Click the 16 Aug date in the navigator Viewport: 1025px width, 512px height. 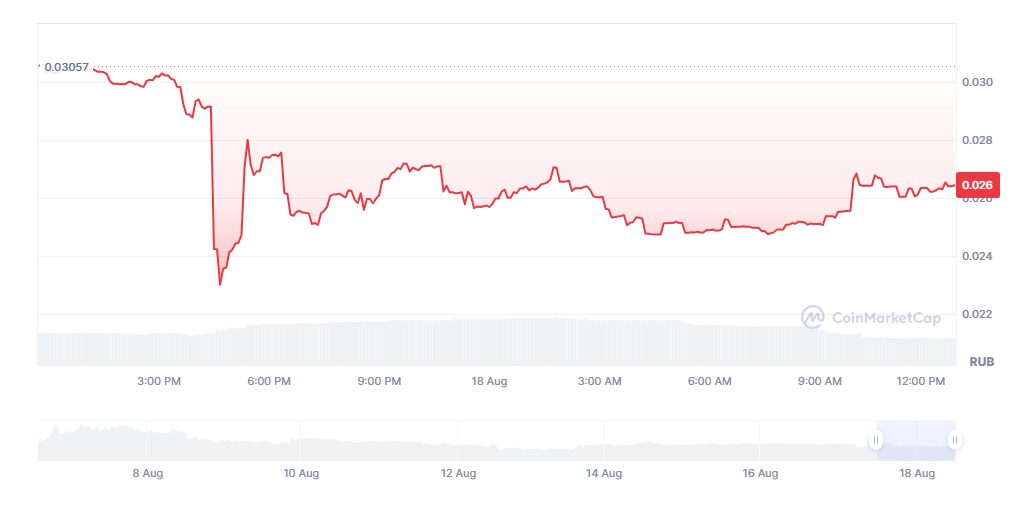tap(761, 473)
